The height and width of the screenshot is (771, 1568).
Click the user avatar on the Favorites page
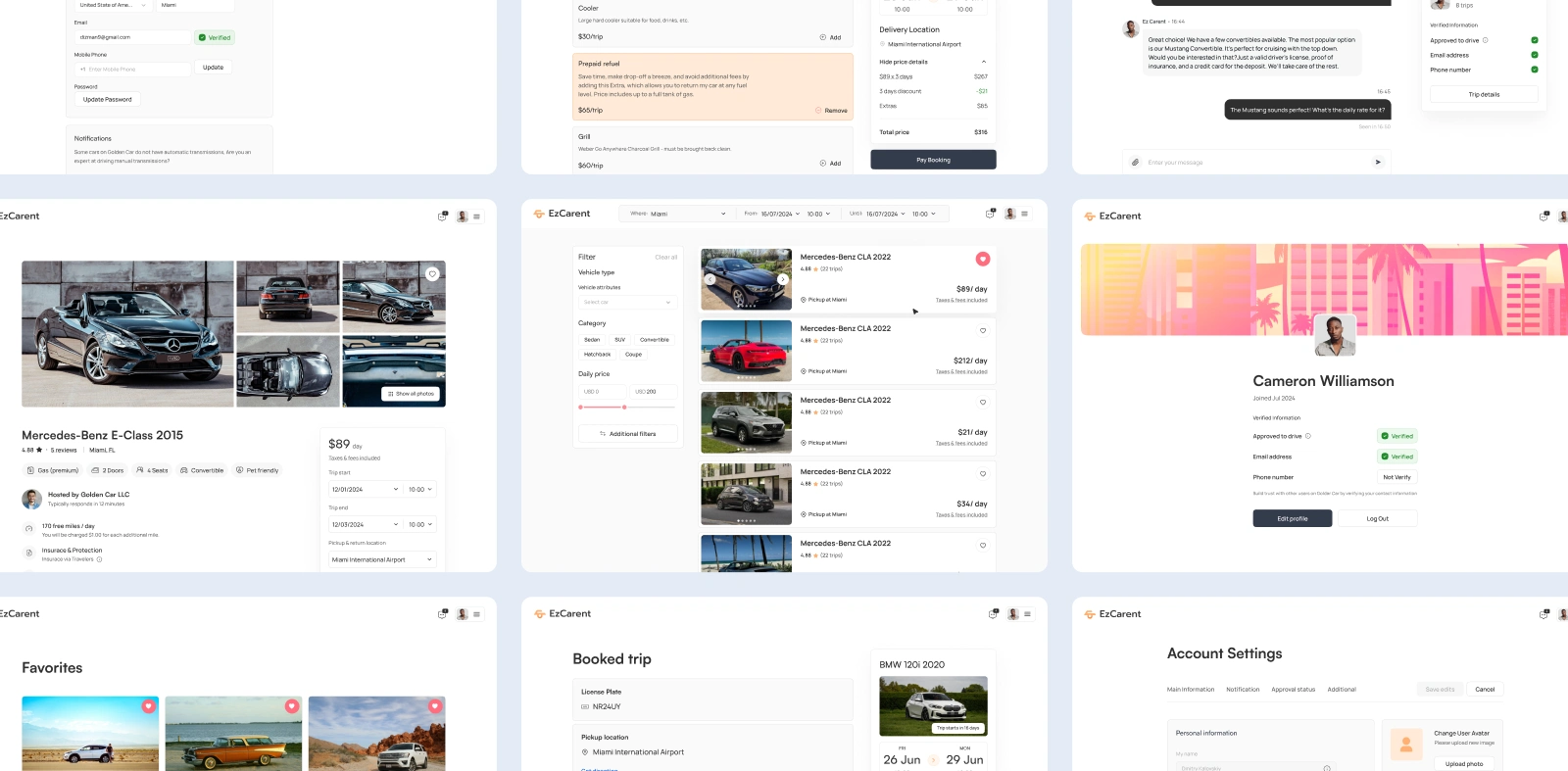(x=463, y=614)
